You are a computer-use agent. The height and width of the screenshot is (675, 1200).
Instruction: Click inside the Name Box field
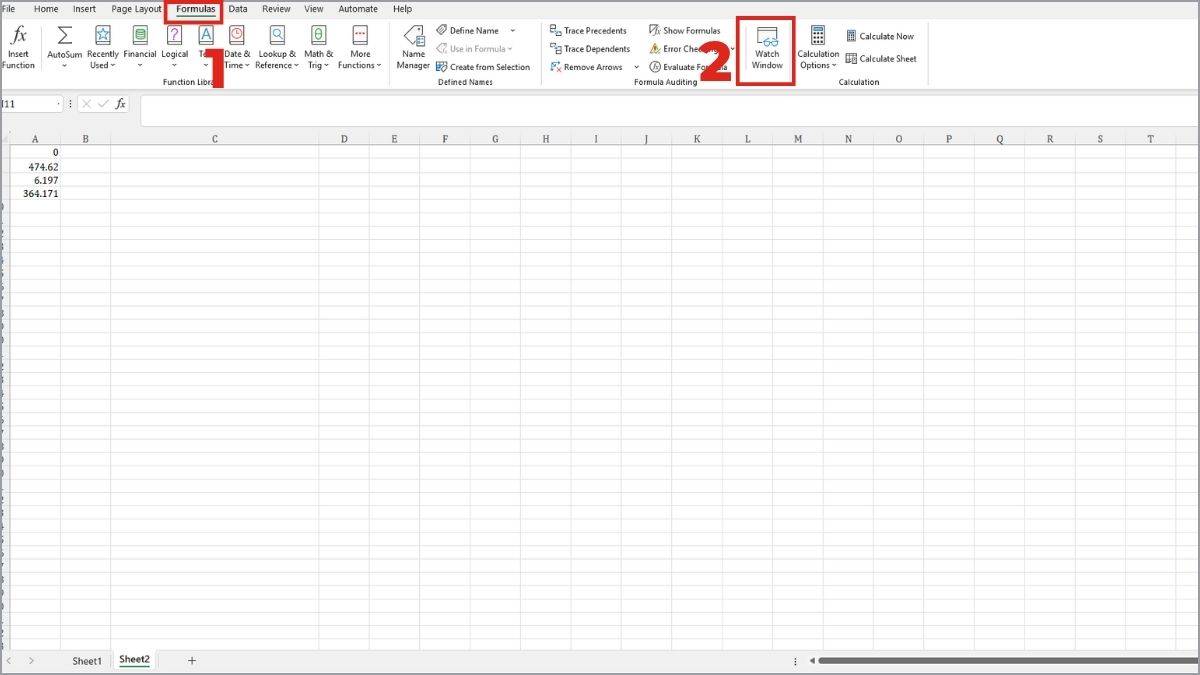click(31, 104)
